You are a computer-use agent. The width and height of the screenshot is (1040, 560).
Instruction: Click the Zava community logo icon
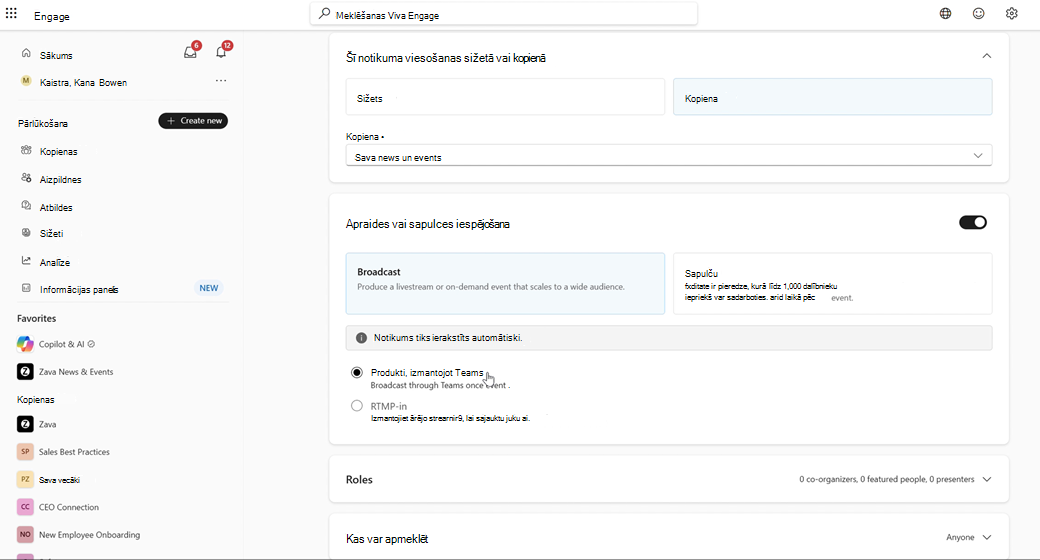[25, 424]
